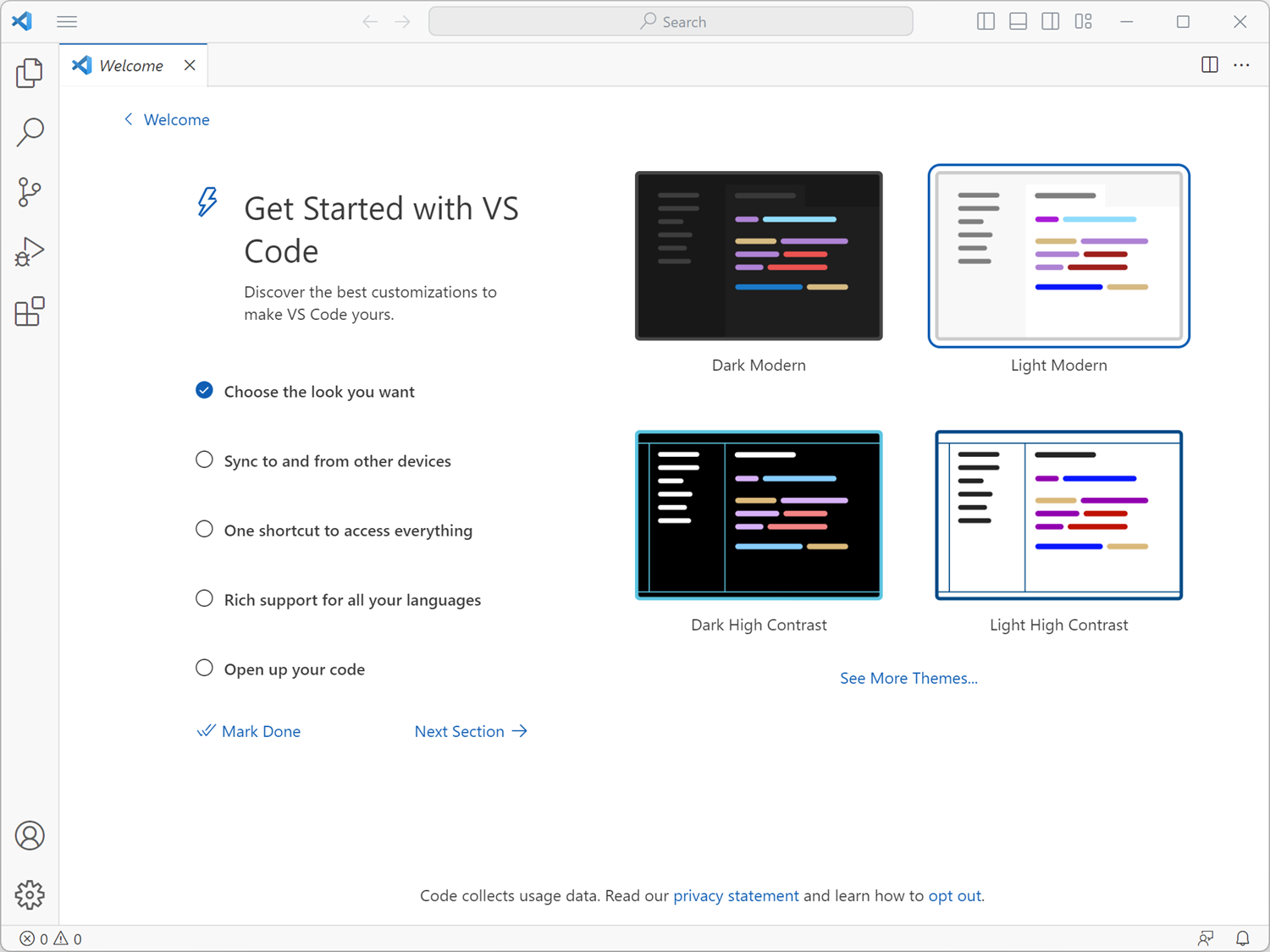The height and width of the screenshot is (952, 1270).
Task: Open the editor More Actions ellipsis
Action: [x=1242, y=65]
